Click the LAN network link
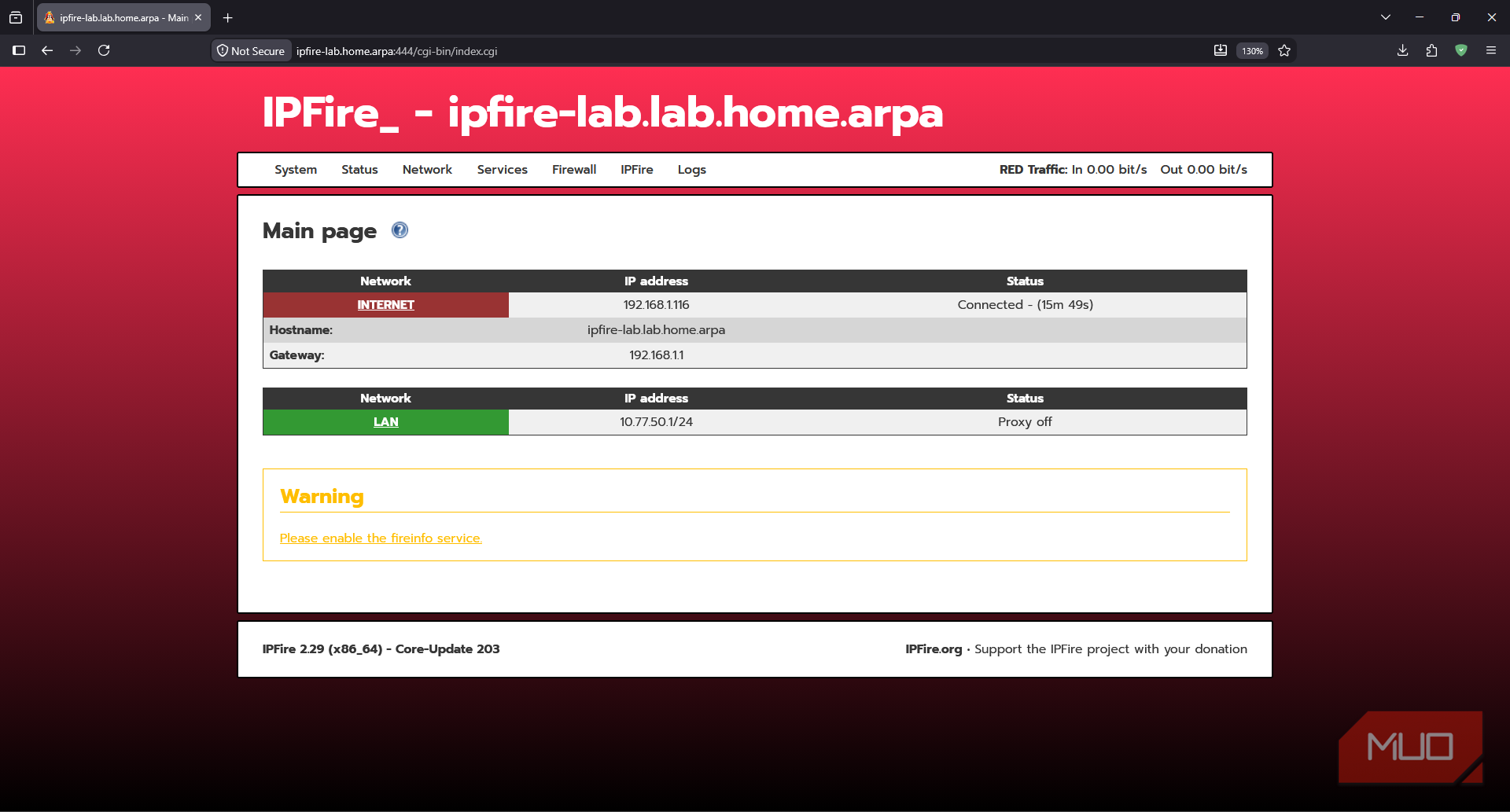The width and height of the screenshot is (1510, 812). coord(385,422)
